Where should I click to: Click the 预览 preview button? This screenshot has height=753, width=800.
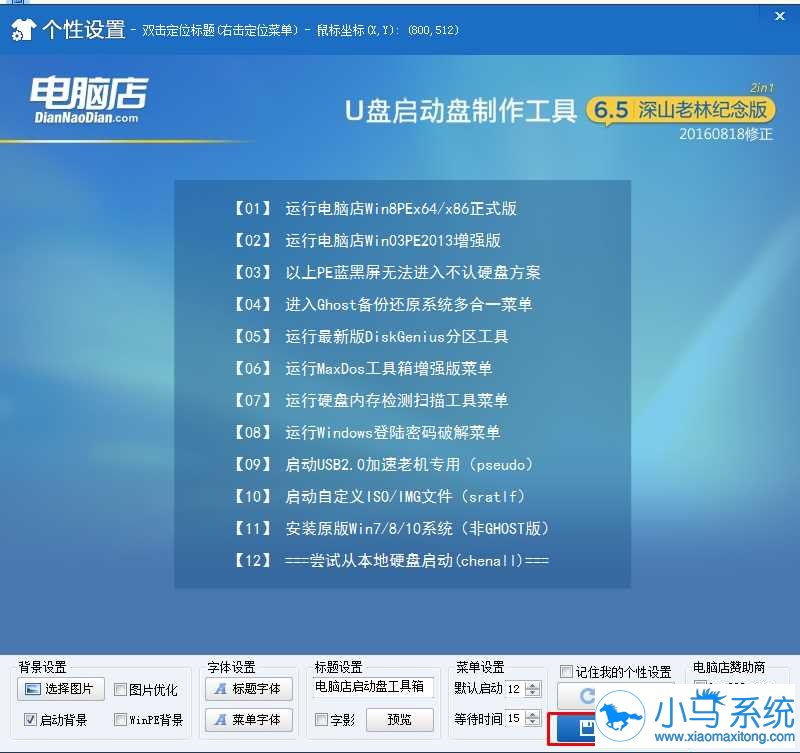point(400,720)
